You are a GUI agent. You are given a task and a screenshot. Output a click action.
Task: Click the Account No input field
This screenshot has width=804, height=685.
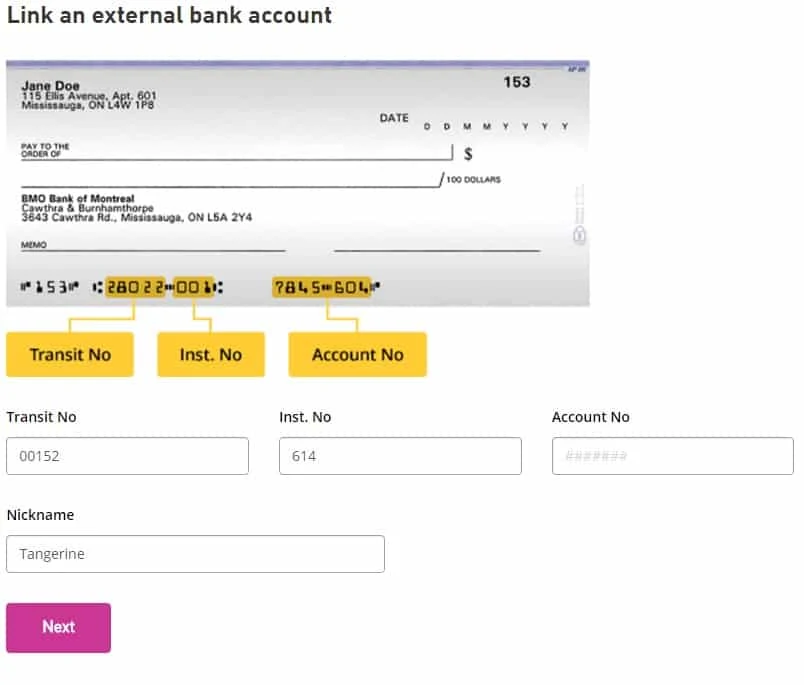pos(671,455)
